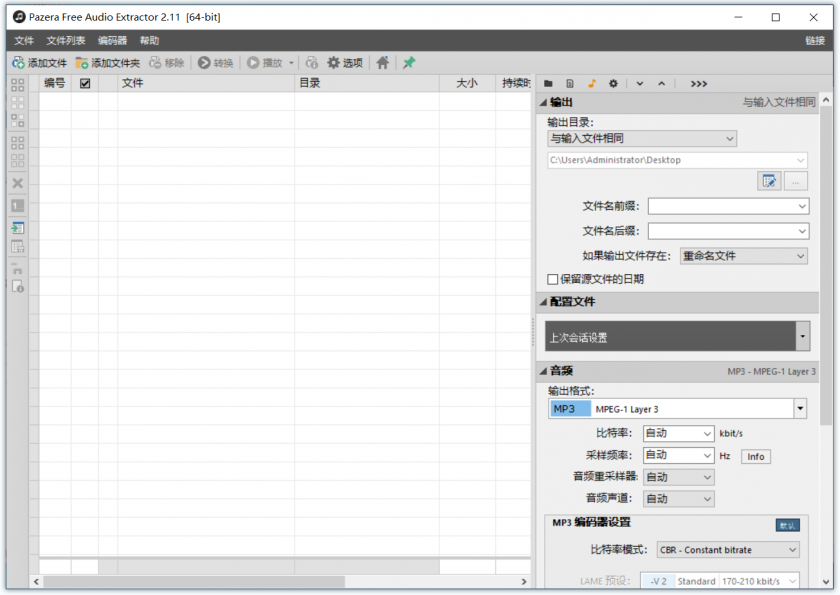The height and width of the screenshot is (595, 840).
Task: Click the 添加文件夹 (add folder) toolbar button
Action: point(108,63)
